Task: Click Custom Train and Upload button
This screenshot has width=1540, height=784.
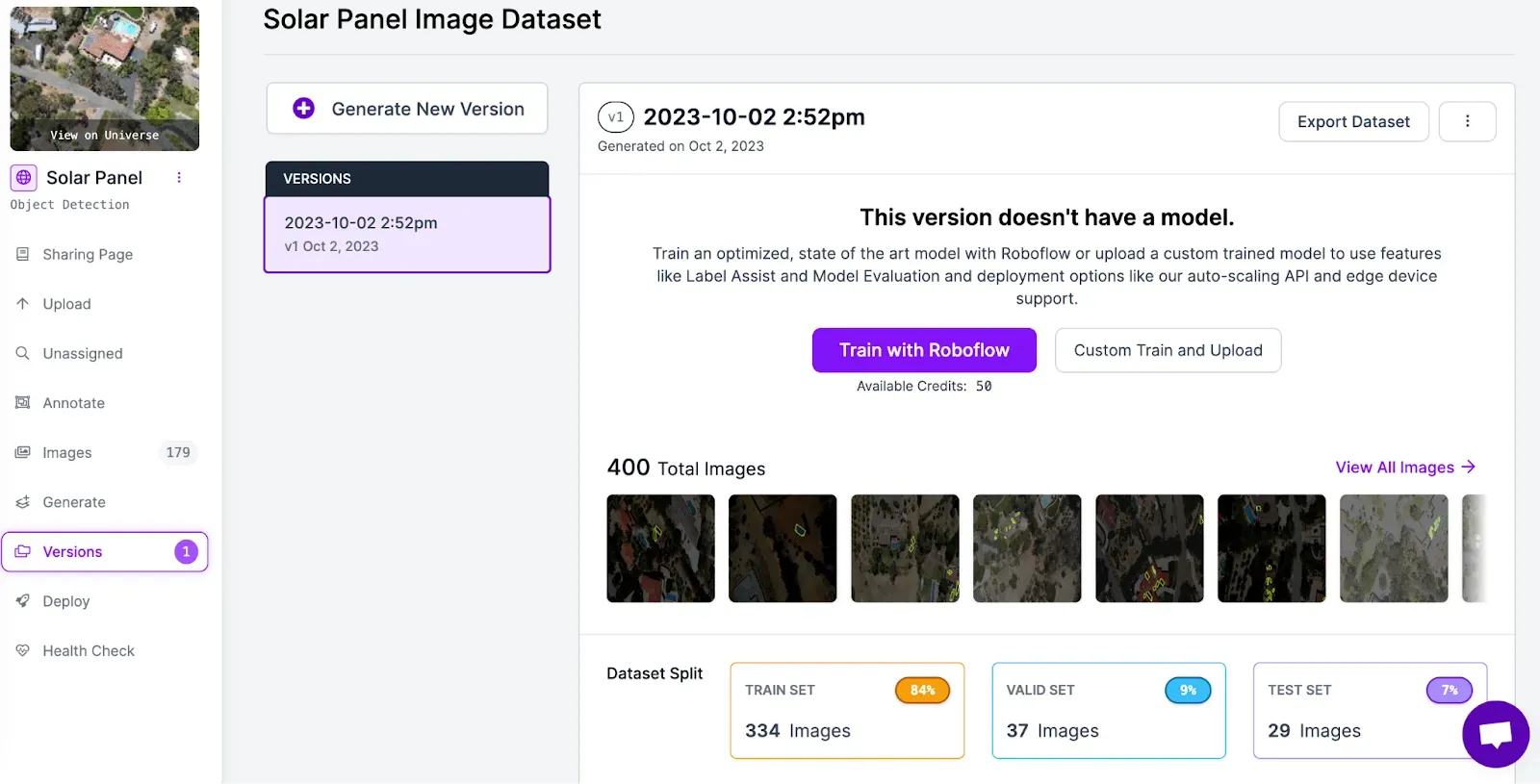Action: [1168, 350]
